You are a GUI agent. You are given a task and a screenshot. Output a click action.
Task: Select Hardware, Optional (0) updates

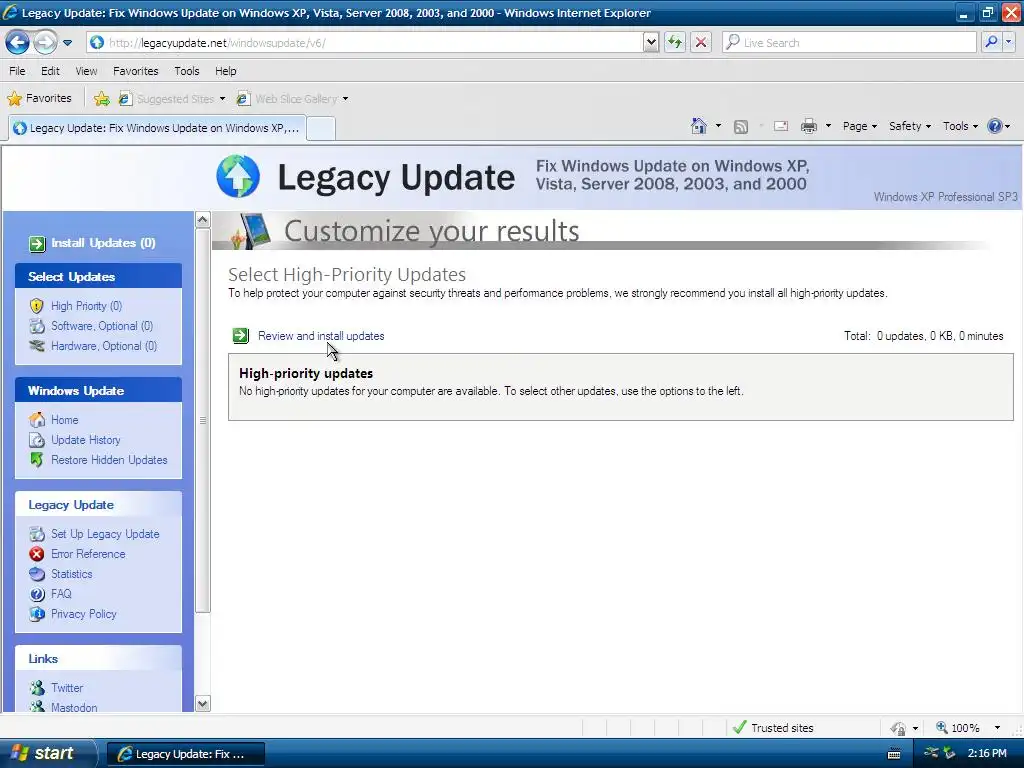[104, 346]
